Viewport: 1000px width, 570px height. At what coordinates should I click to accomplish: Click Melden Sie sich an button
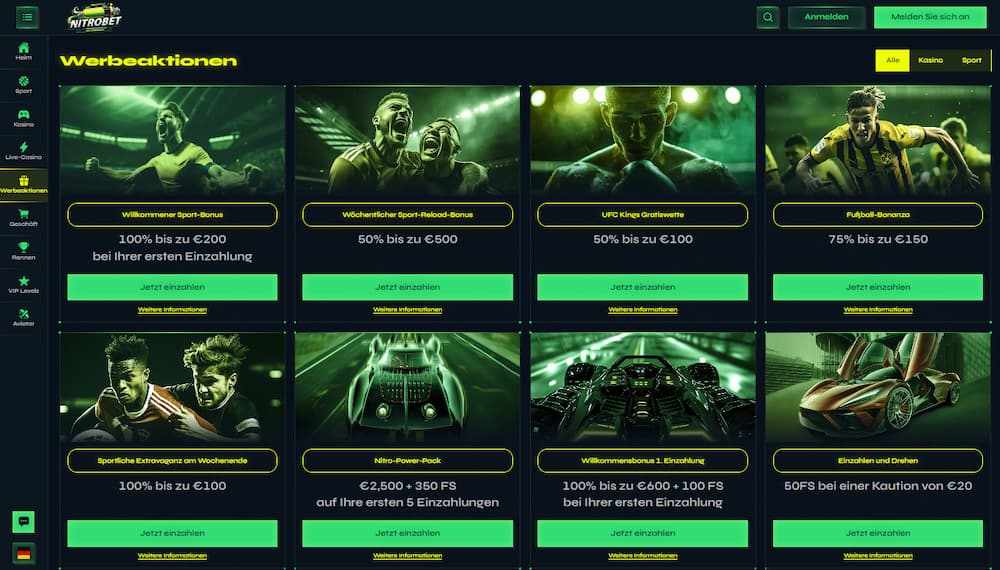[930, 17]
